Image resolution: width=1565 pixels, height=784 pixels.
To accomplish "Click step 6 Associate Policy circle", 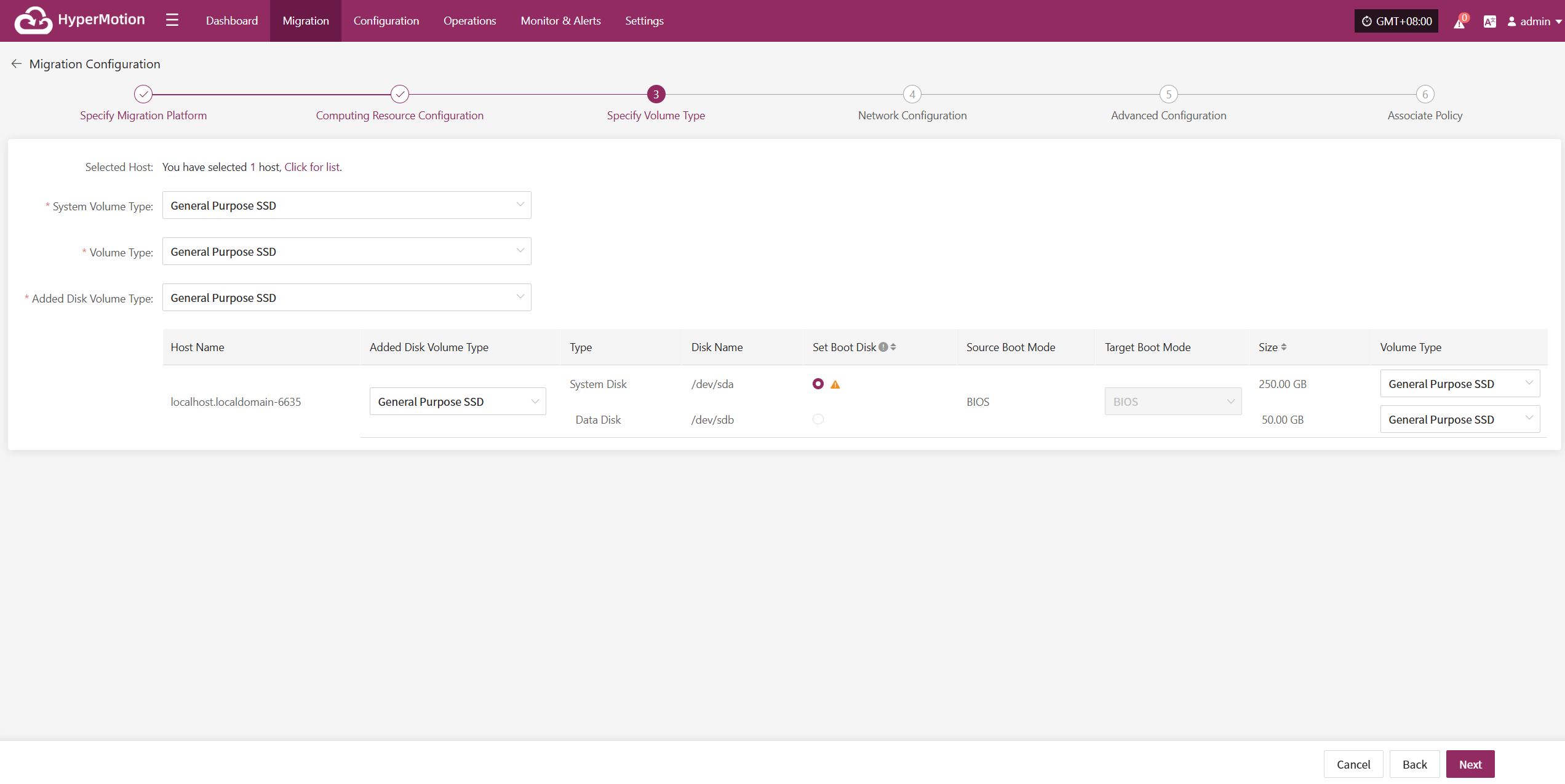I will (1425, 94).
